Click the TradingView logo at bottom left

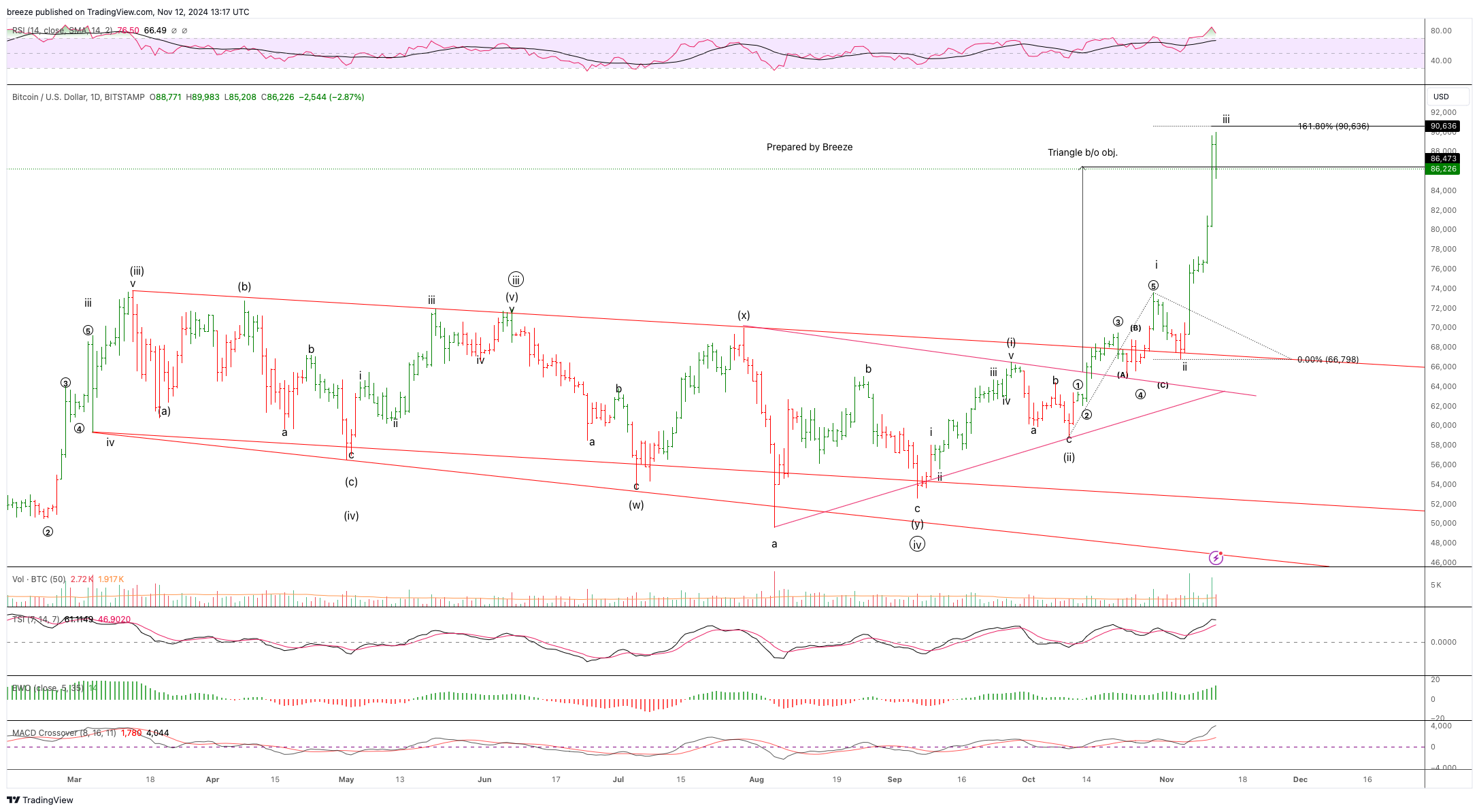pyautogui.click(x=40, y=800)
